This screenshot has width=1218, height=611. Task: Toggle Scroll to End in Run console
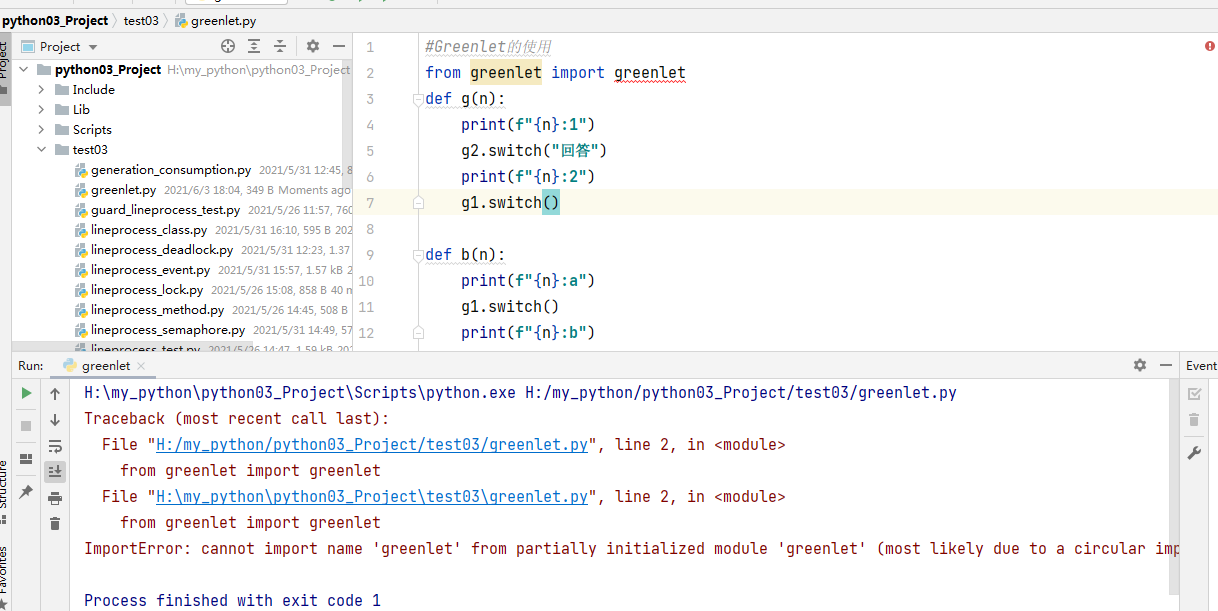55,472
